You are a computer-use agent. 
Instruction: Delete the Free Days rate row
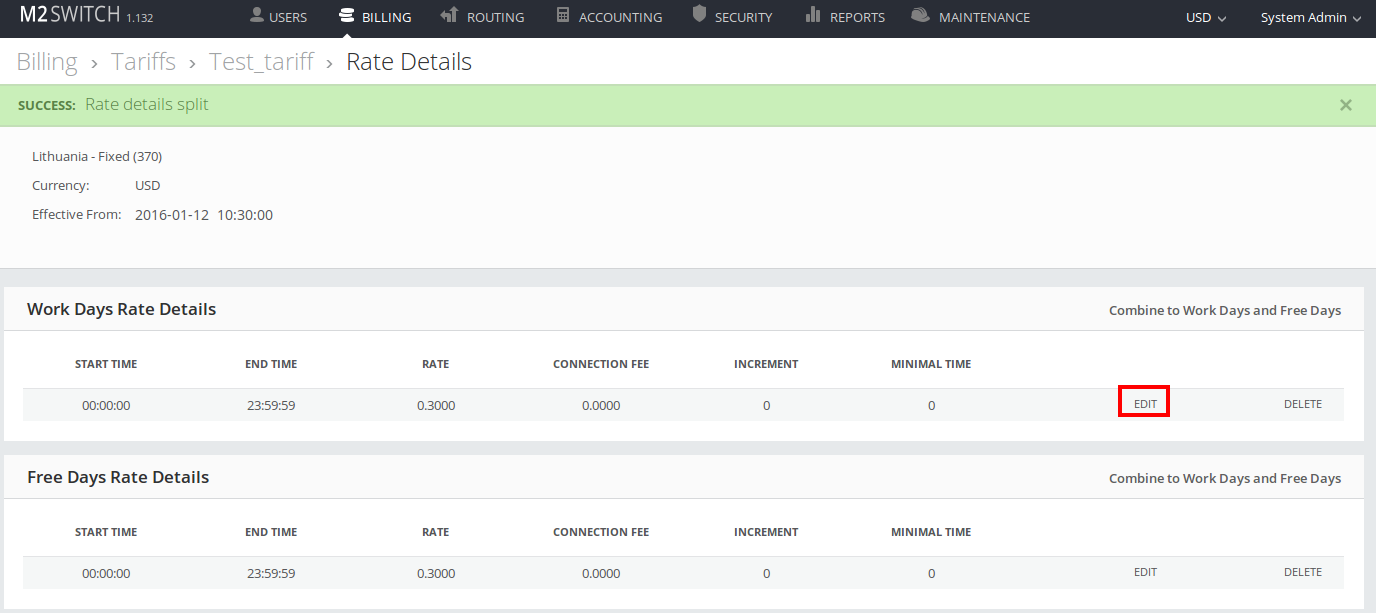pos(1302,572)
